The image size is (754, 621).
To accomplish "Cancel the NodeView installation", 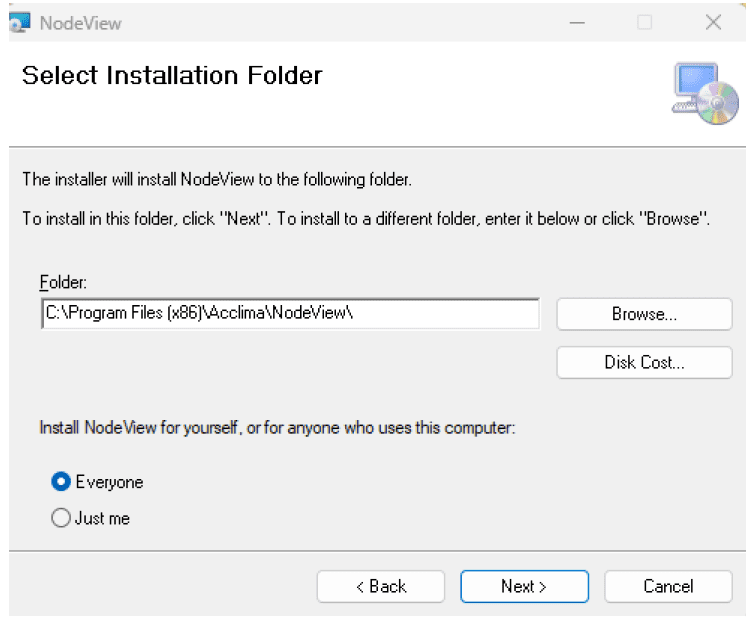I will [668, 586].
